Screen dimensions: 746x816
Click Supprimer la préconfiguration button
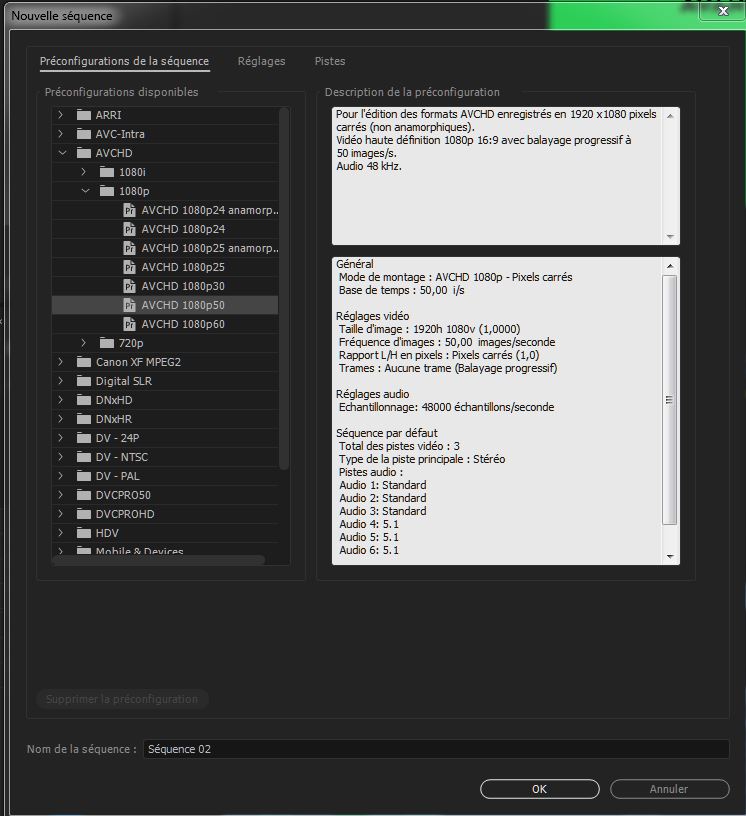coord(122,699)
